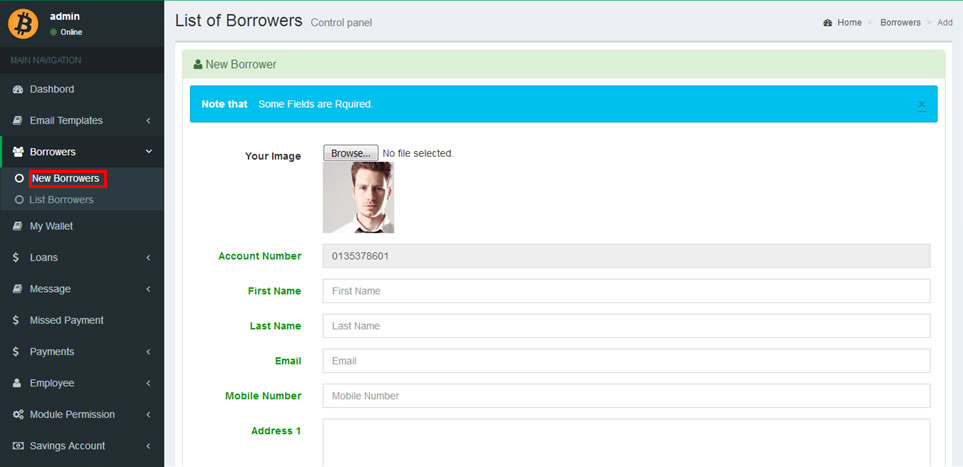This screenshot has height=467, width=963.
Task: Select the New Borrowers circle bullet
Action: [x=19, y=179]
